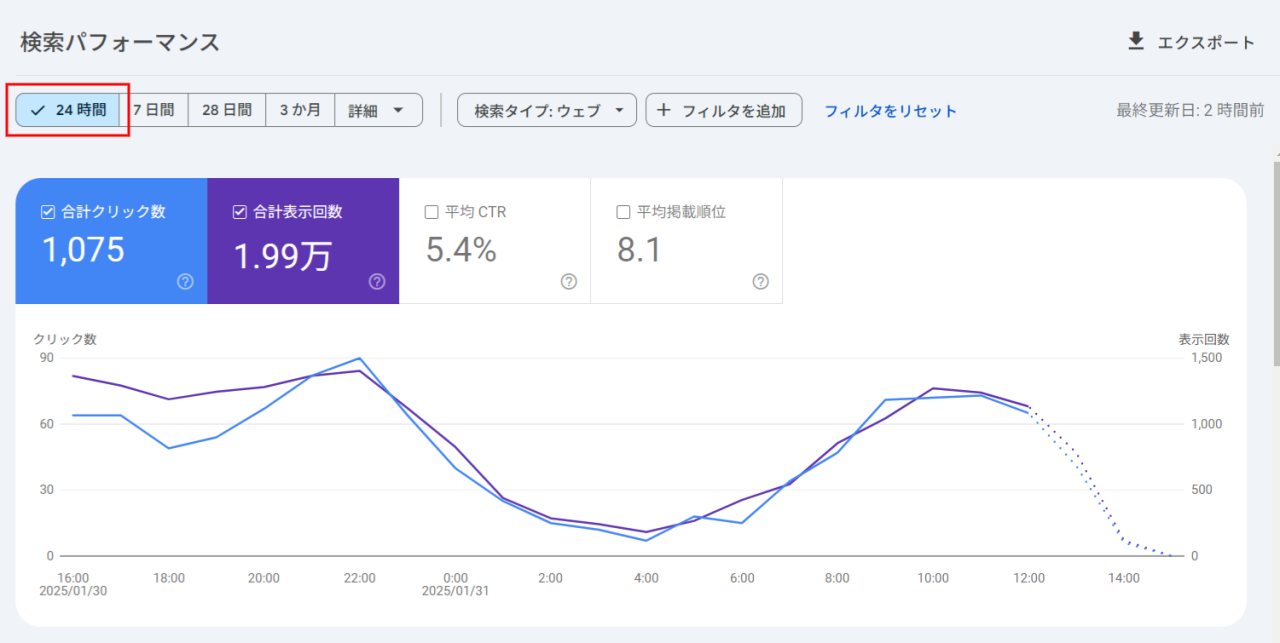Click the export download icon
Image resolution: width=1280 pixels, height=643 pixels.
tap(1135, 41)
